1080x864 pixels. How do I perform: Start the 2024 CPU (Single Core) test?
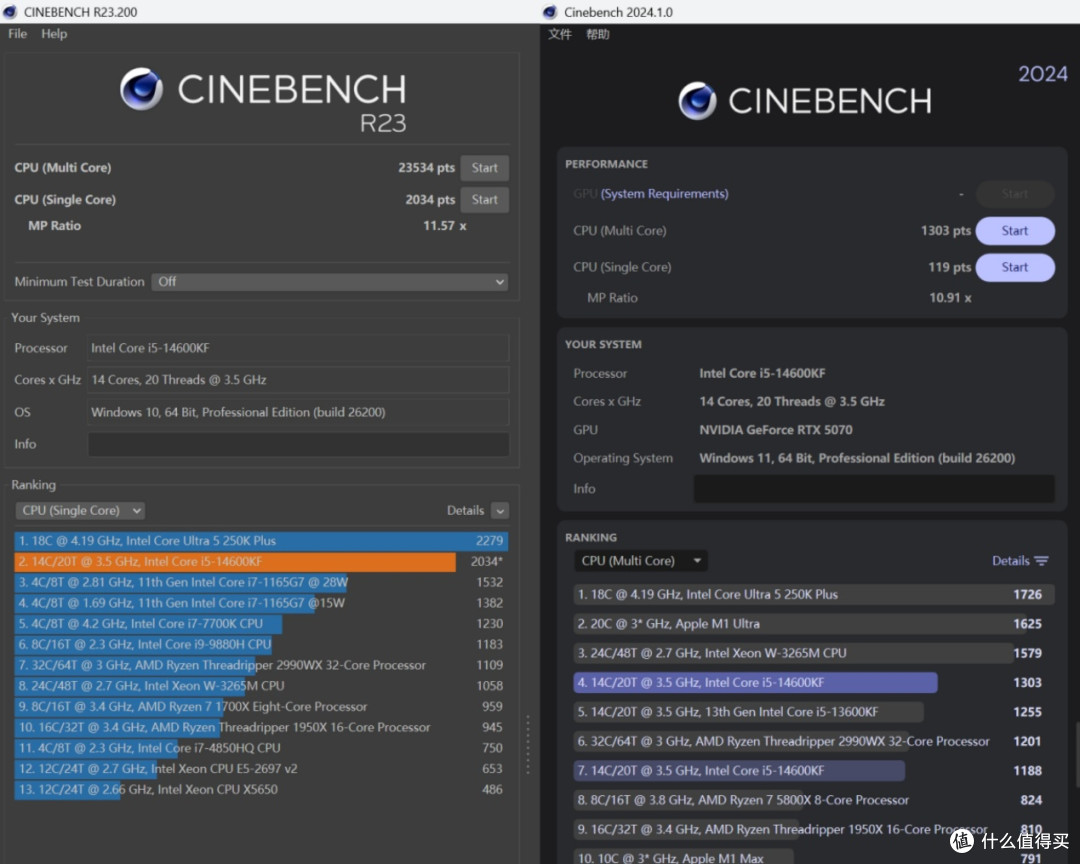pos(1015,267)
